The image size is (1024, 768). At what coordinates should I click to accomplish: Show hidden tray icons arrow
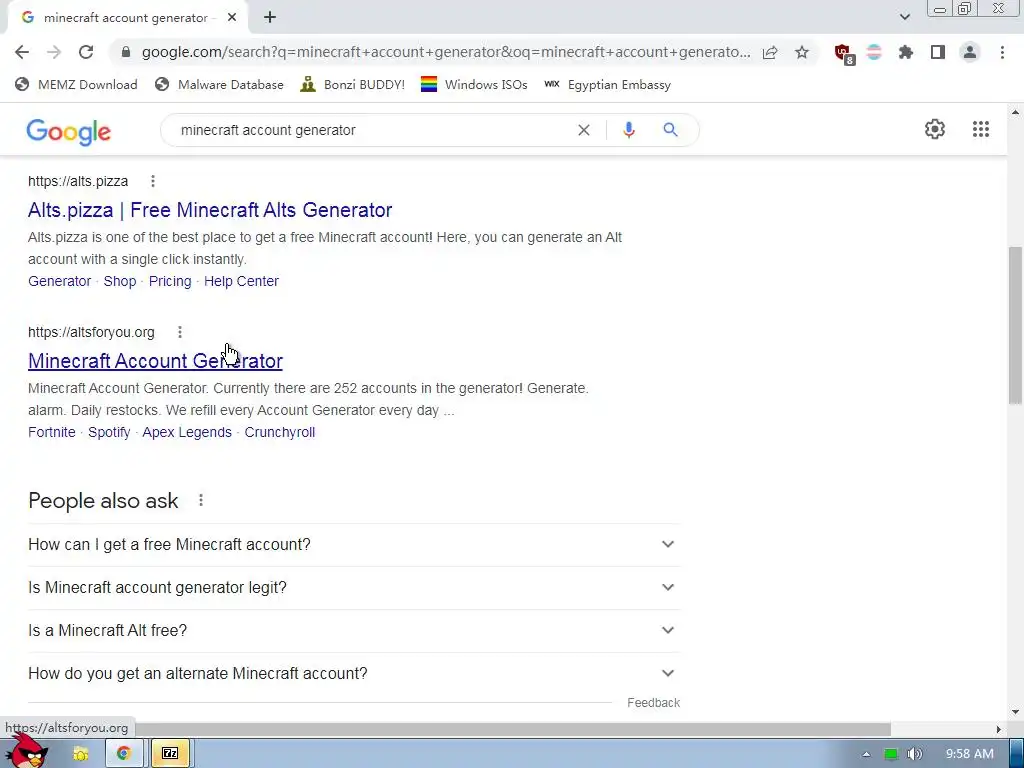[866, 754]
